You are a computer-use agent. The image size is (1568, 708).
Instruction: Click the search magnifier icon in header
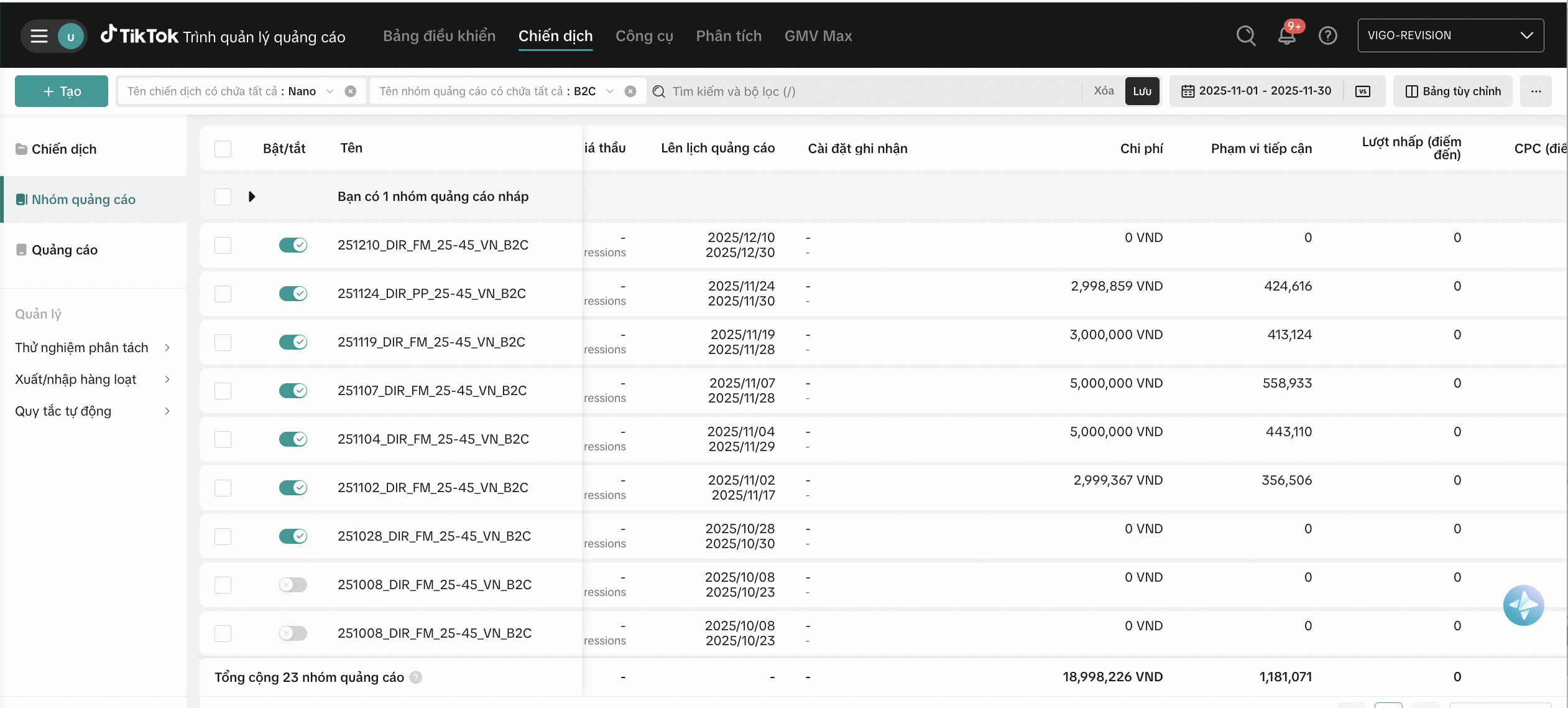pos(1246,35)
